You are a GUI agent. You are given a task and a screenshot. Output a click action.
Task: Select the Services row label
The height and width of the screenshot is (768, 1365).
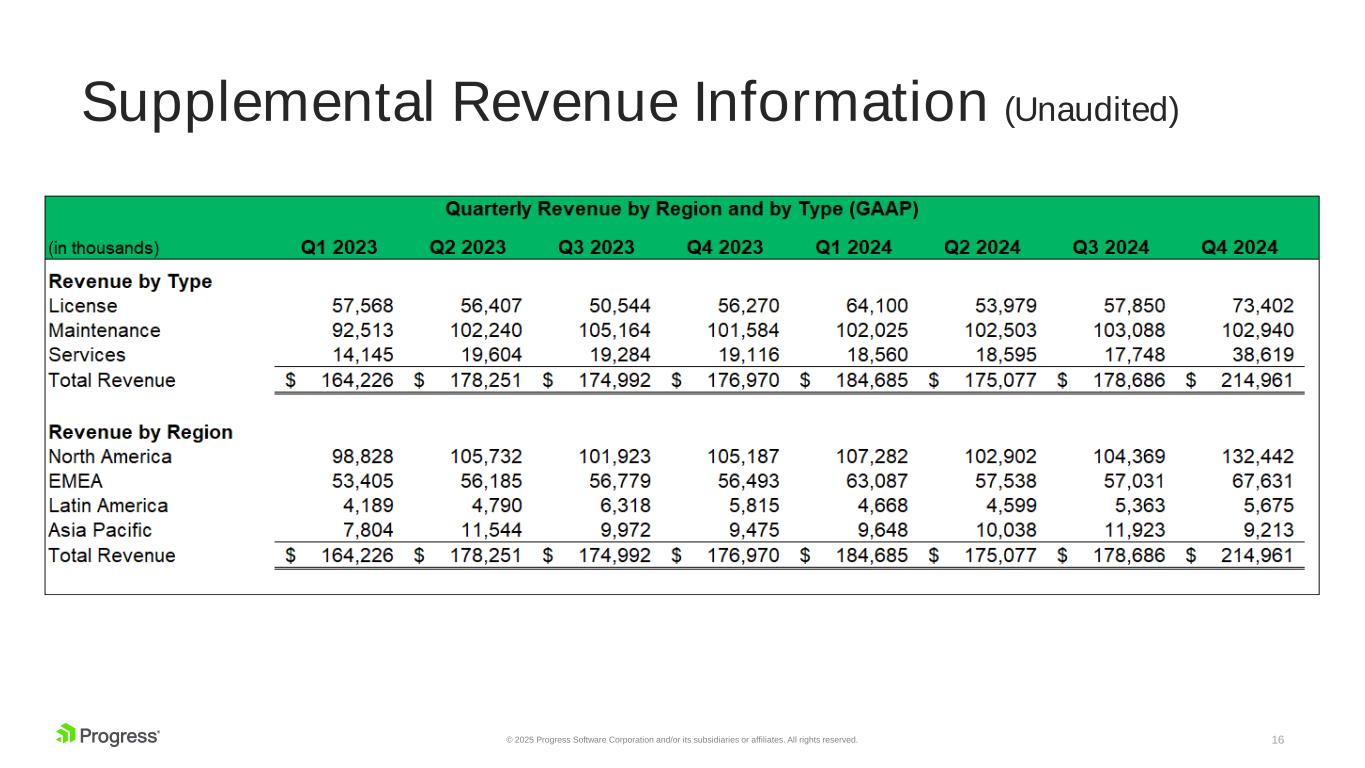click(87, 355)
